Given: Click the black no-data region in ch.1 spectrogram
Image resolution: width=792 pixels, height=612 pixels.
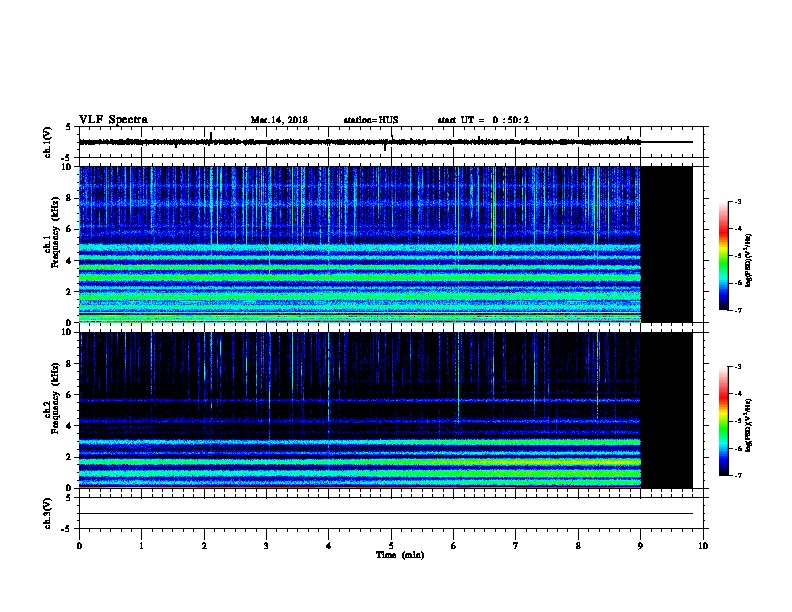Looking at the screenshot, I should [x=666, y=244].
